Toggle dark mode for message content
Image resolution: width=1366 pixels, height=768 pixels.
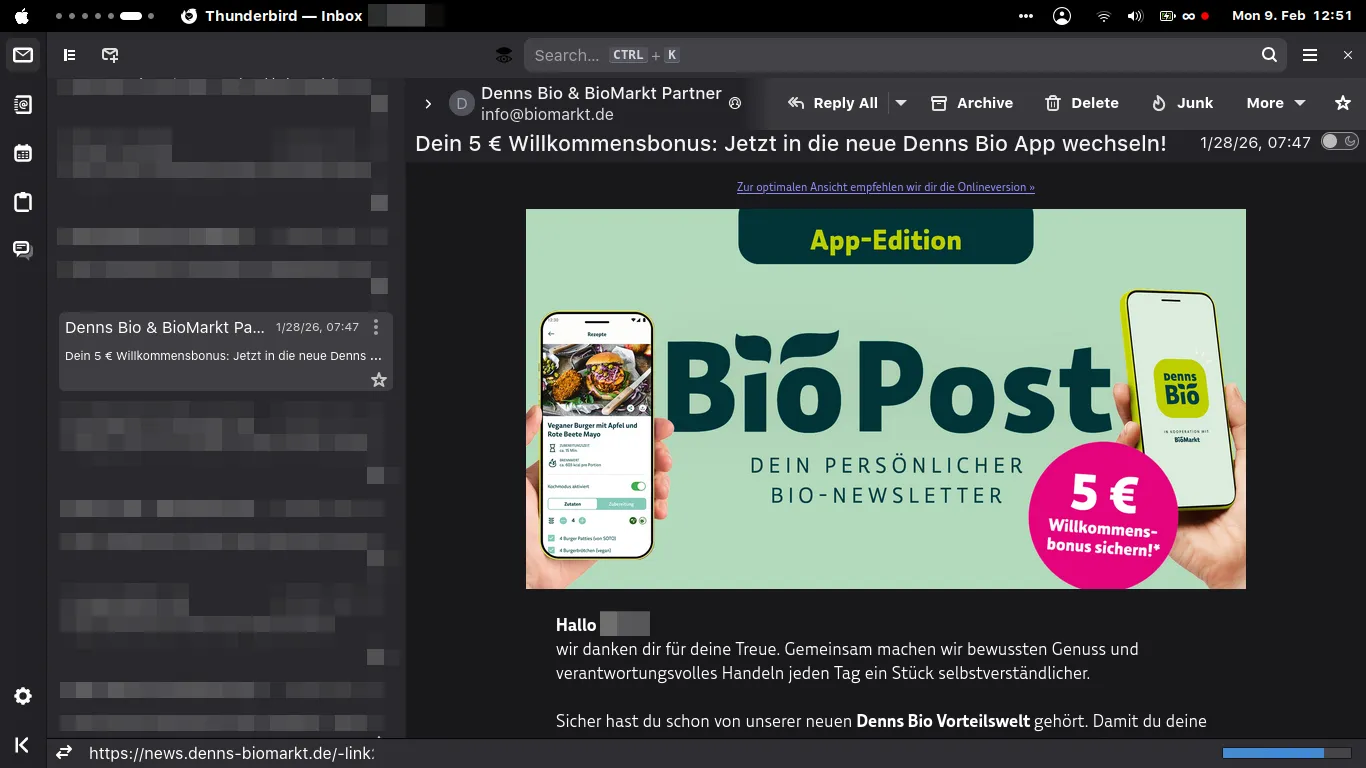[x=1339, y=142]
